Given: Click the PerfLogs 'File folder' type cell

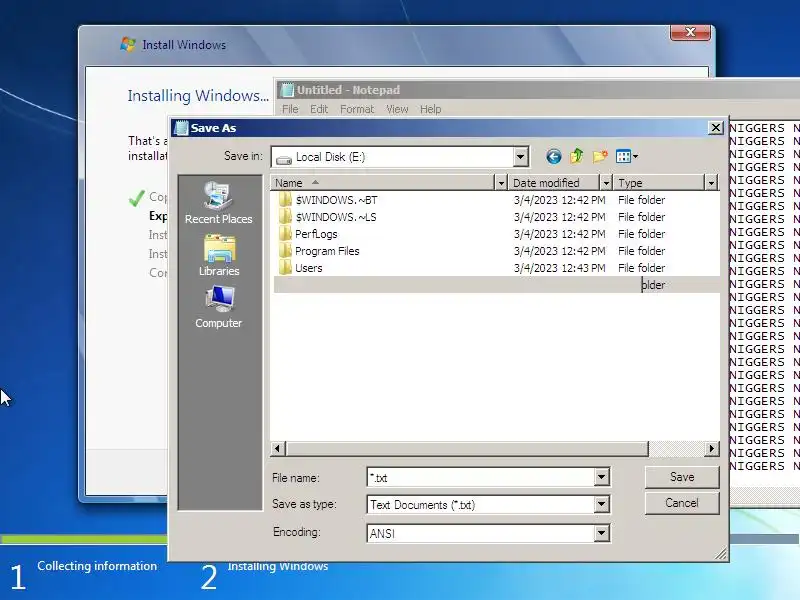Looking at the screenshot, I should click(x=641, y=234).
